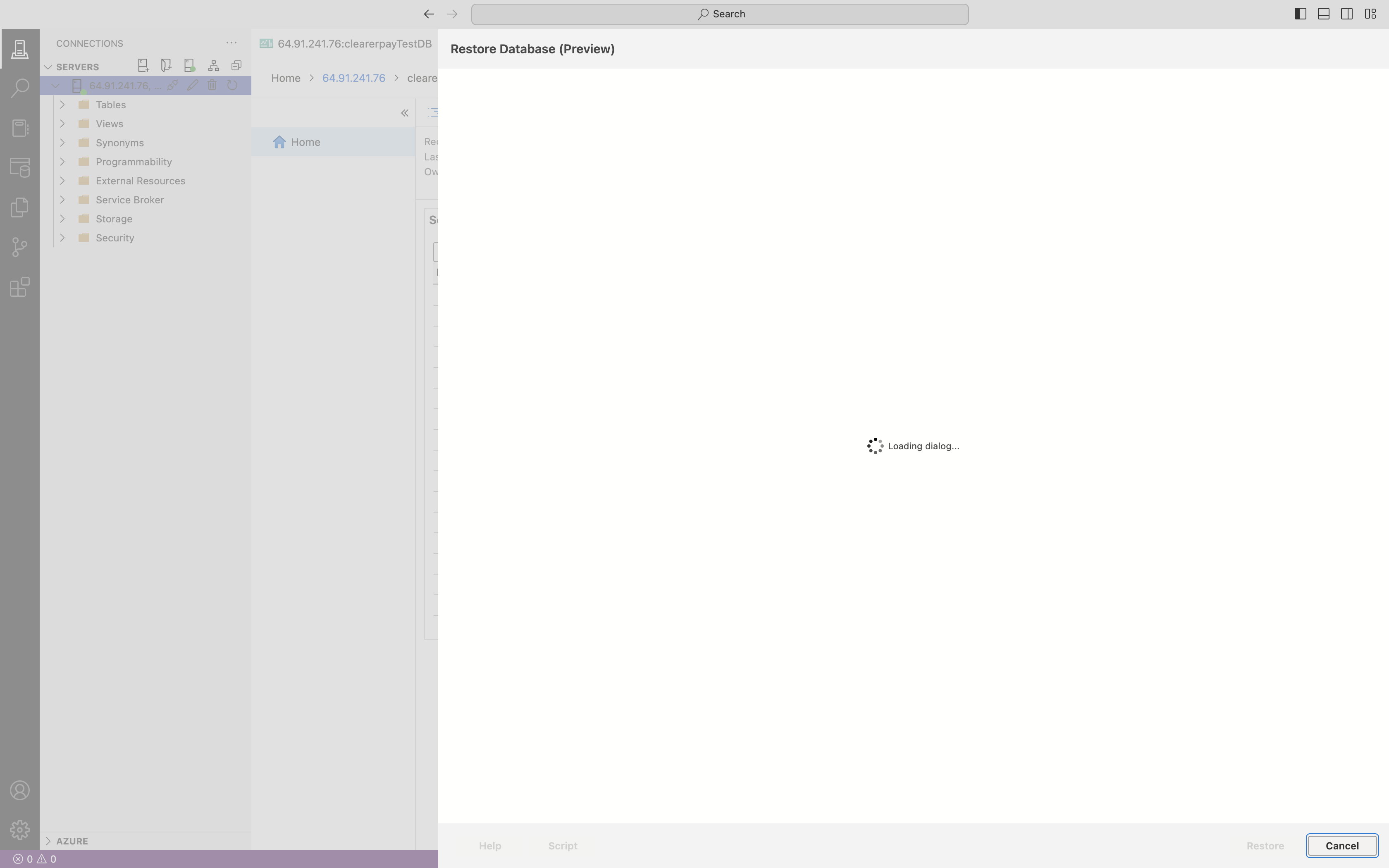Screen dimensions: 1389x868
Task: Select the Programmability folder label
Action: [x=134, y=162]
